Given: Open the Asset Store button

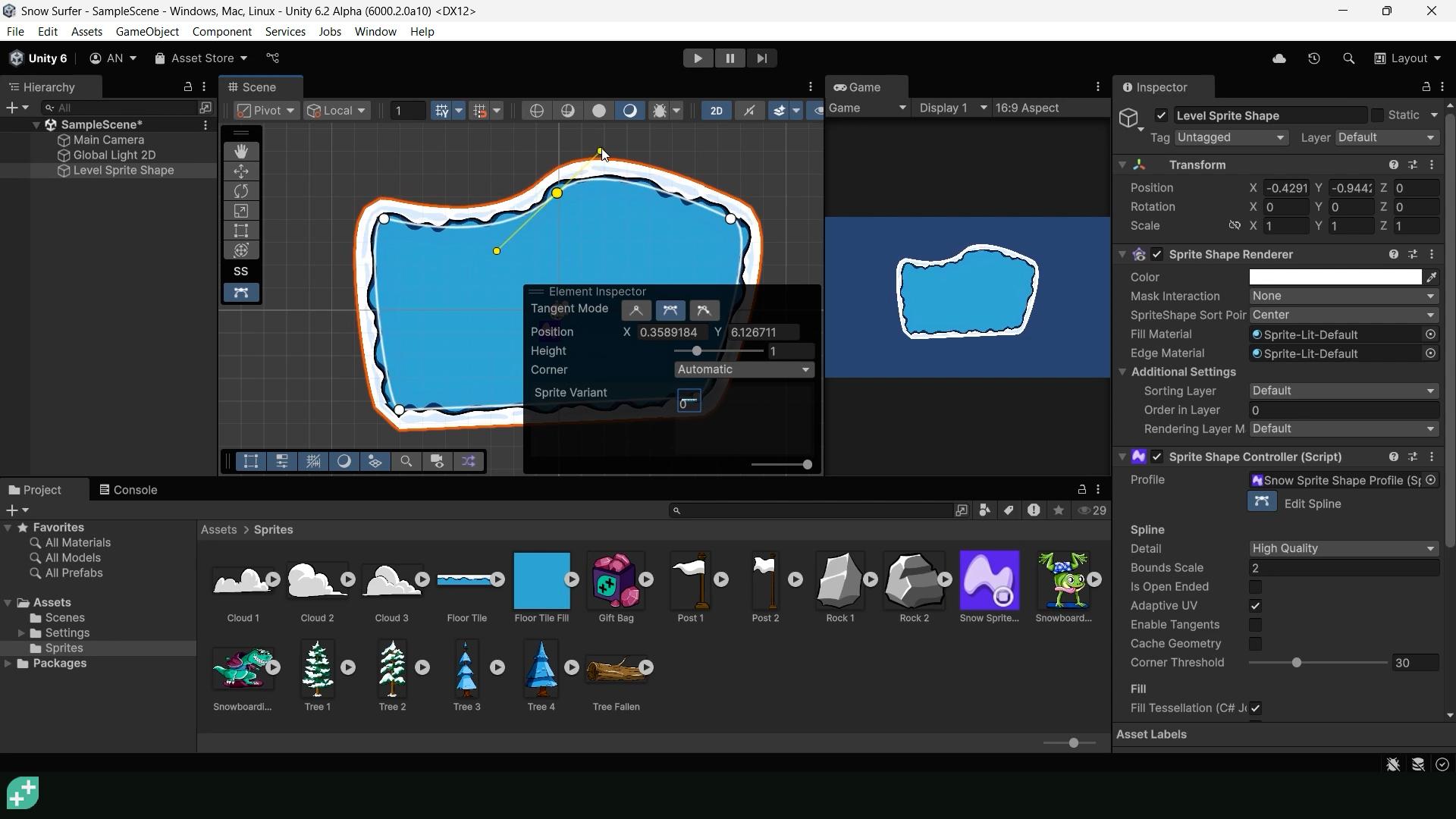Looking at the screenshot, I should 201,58.
